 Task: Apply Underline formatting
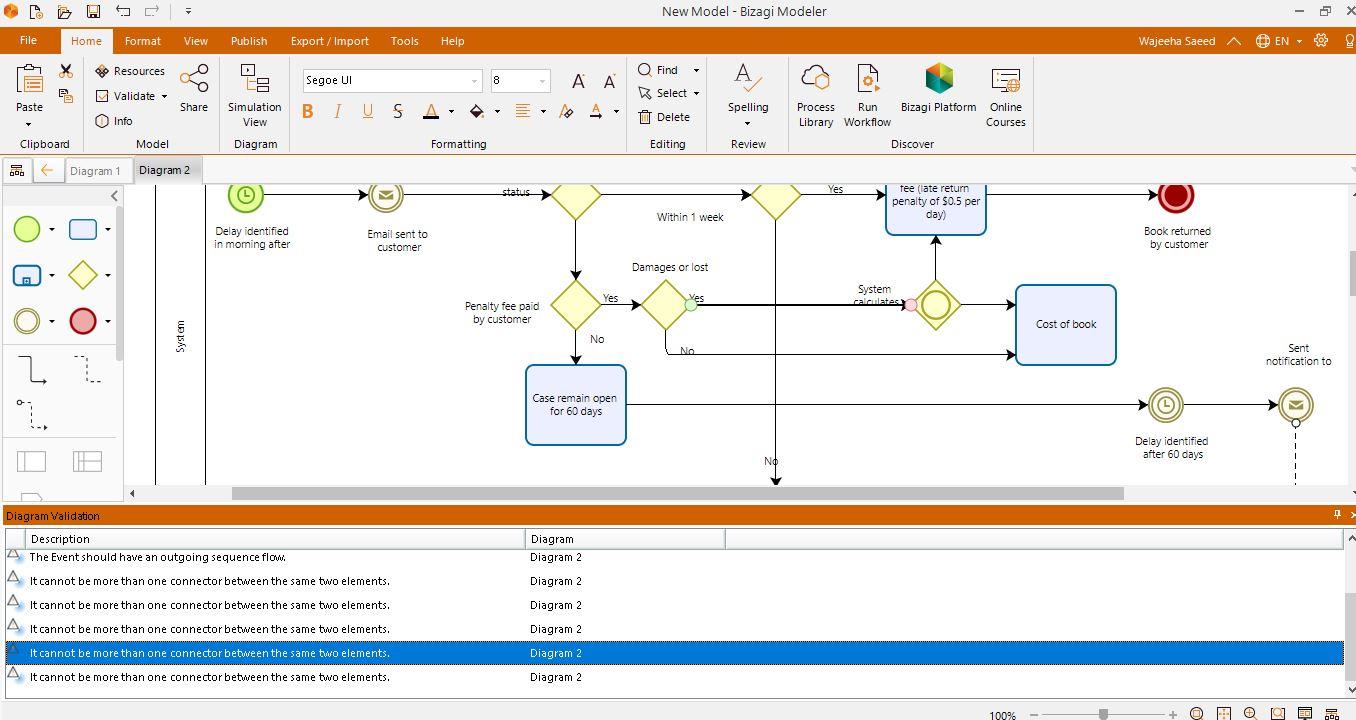click(367, 111)
